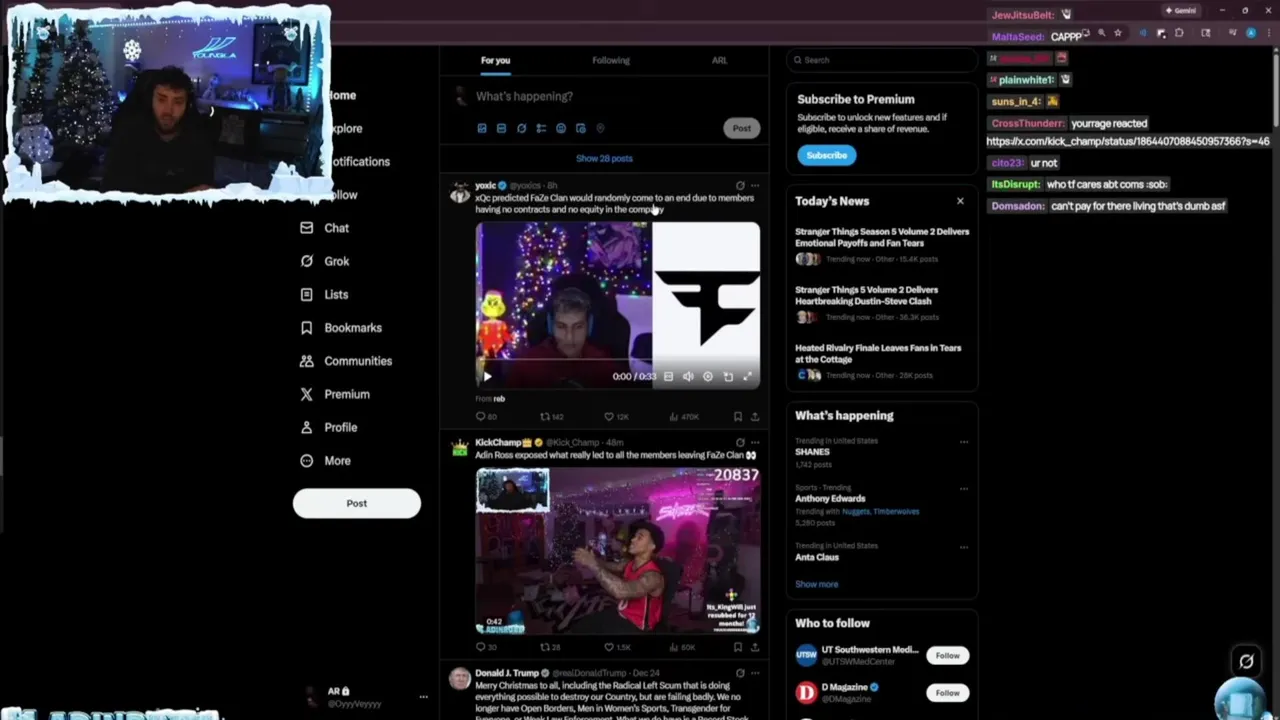
Task: Switch to the Following tab
Action: click(x=610, y=60)
